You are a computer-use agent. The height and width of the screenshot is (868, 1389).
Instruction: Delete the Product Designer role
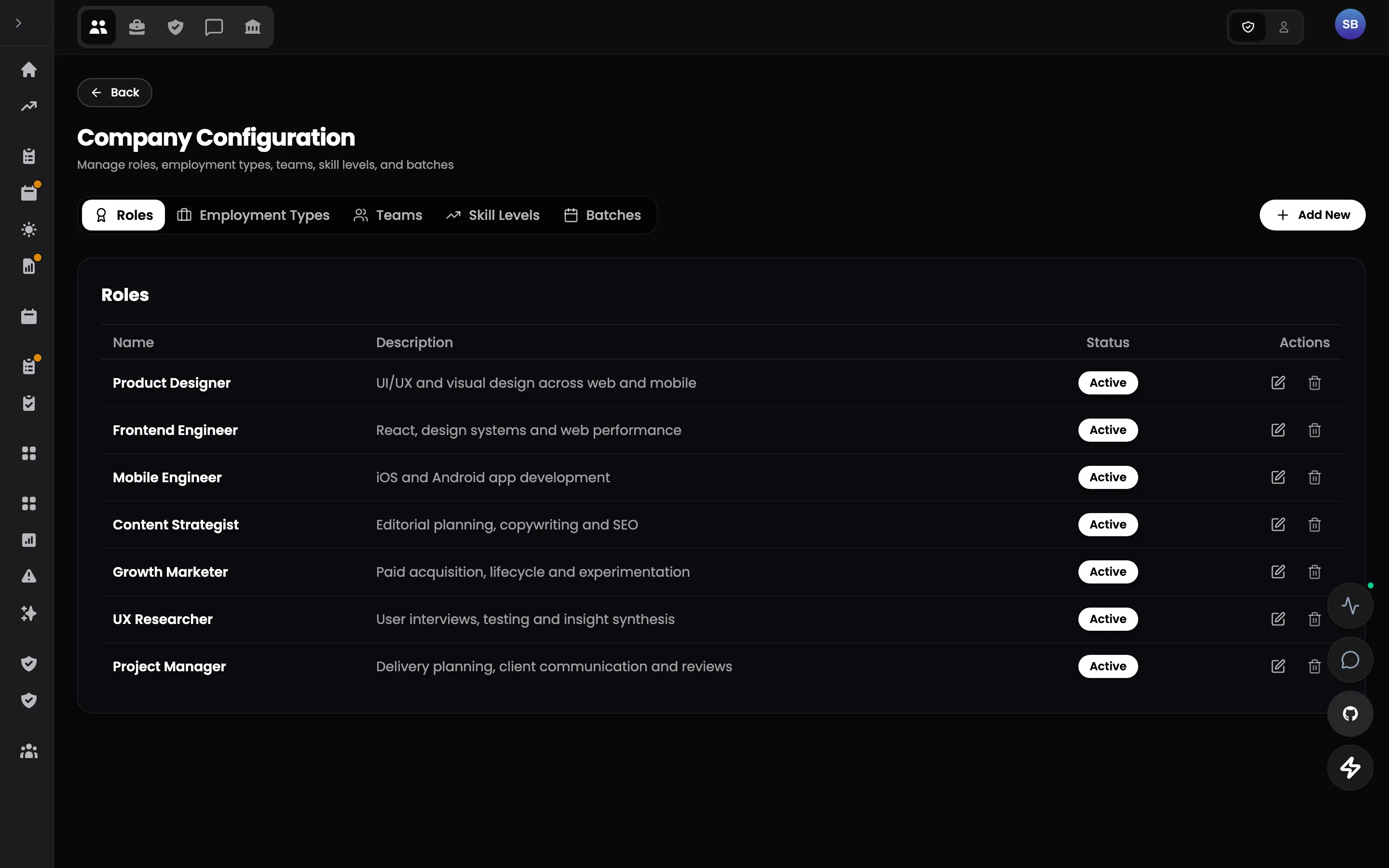click(1314, 383)
